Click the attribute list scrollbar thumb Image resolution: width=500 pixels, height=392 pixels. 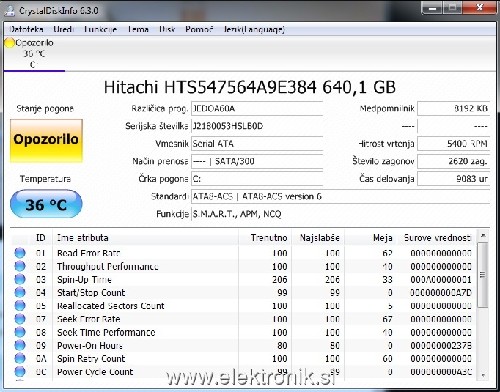[x=482, y=275]
